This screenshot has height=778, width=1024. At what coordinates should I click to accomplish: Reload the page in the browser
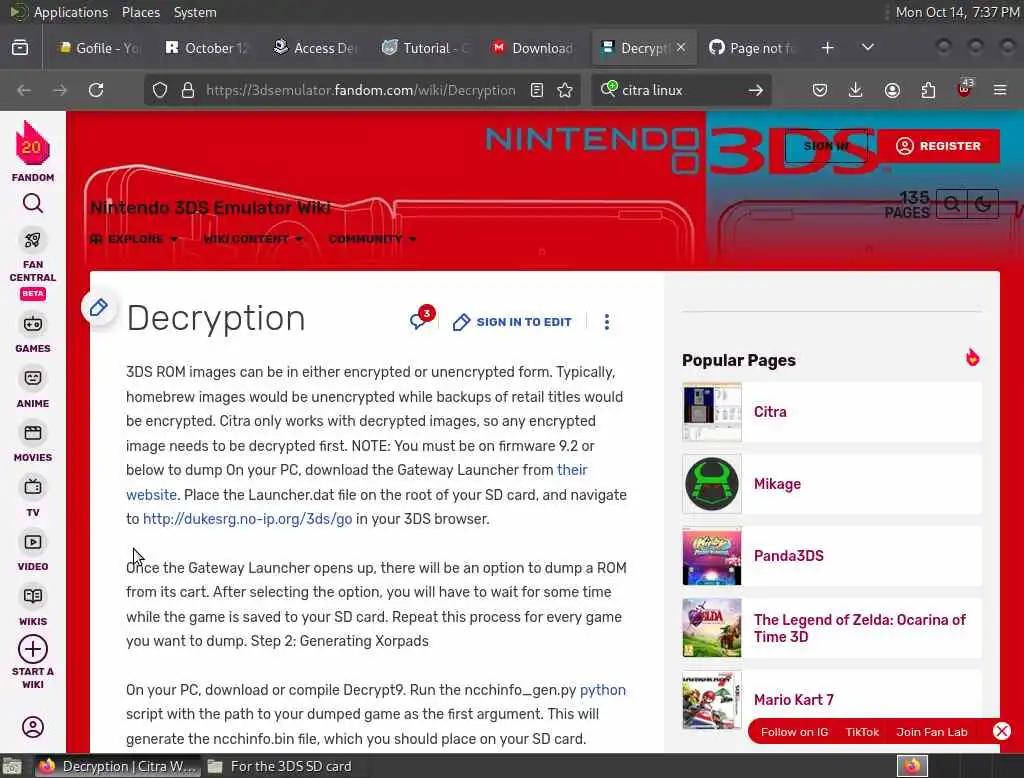coord(96,90)
